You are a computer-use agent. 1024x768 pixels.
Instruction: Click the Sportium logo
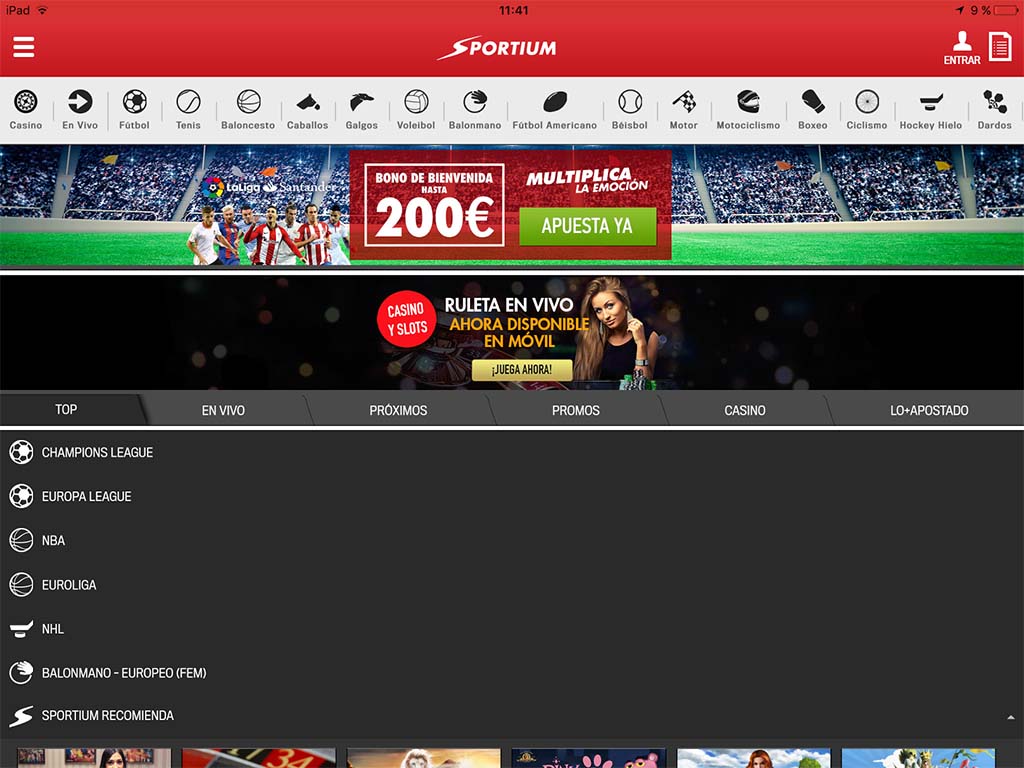click(498, 48)
